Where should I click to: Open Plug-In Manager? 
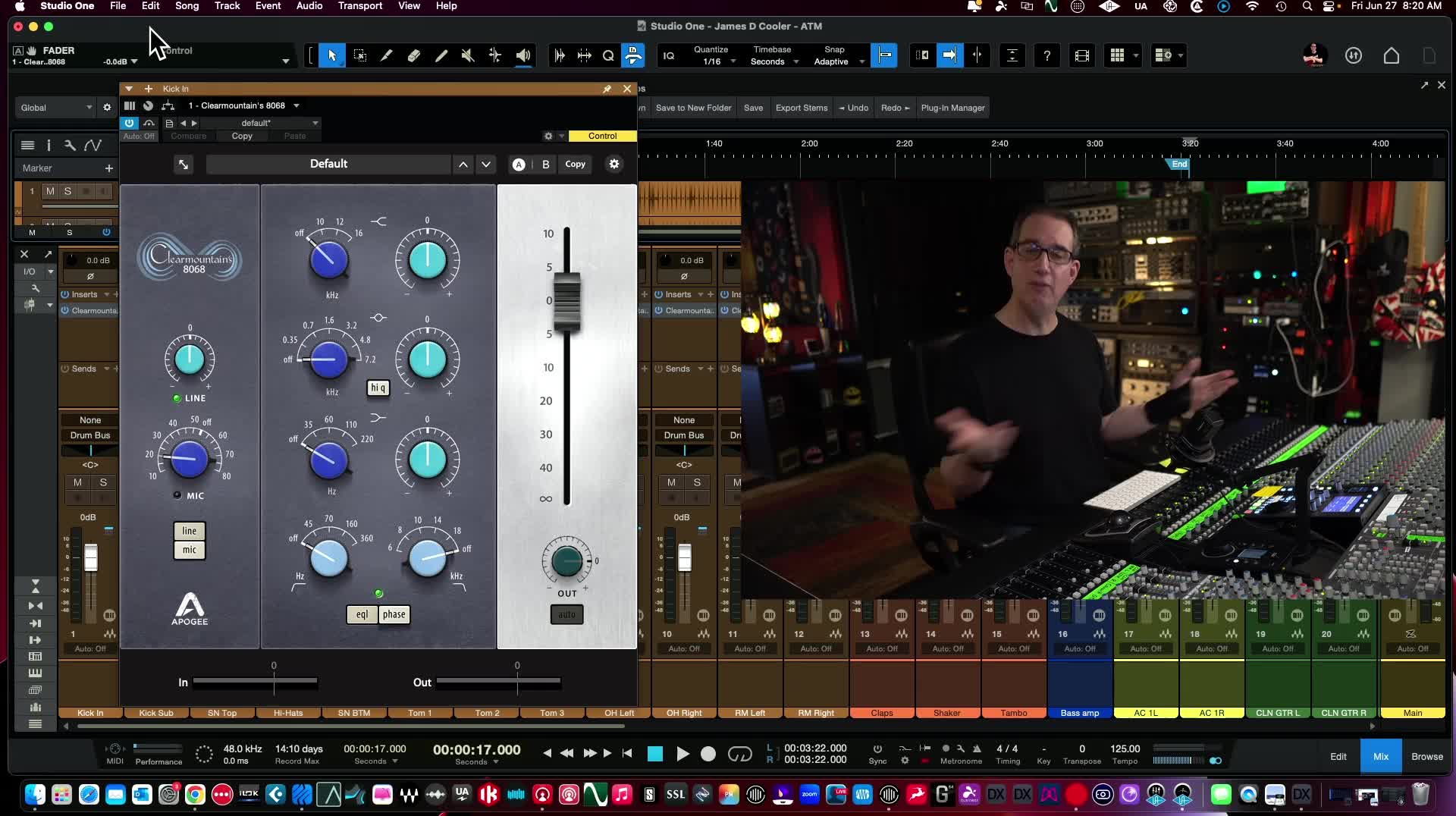click(952, 108)
